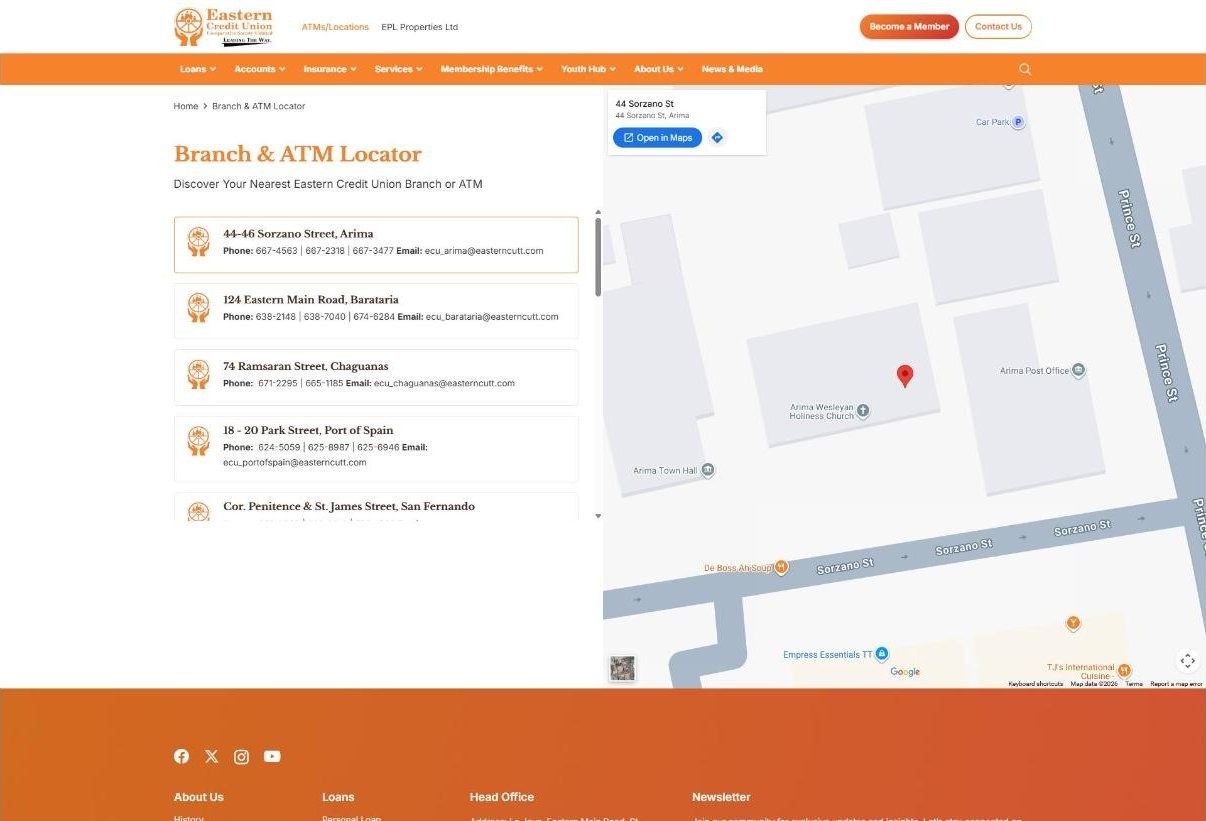Click the ecu_arima@easterncutt.com email

pos(484,251)
